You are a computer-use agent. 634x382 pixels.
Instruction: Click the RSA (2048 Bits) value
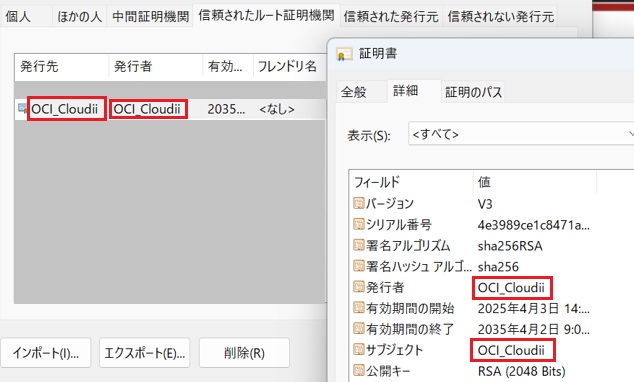point(522,371)
